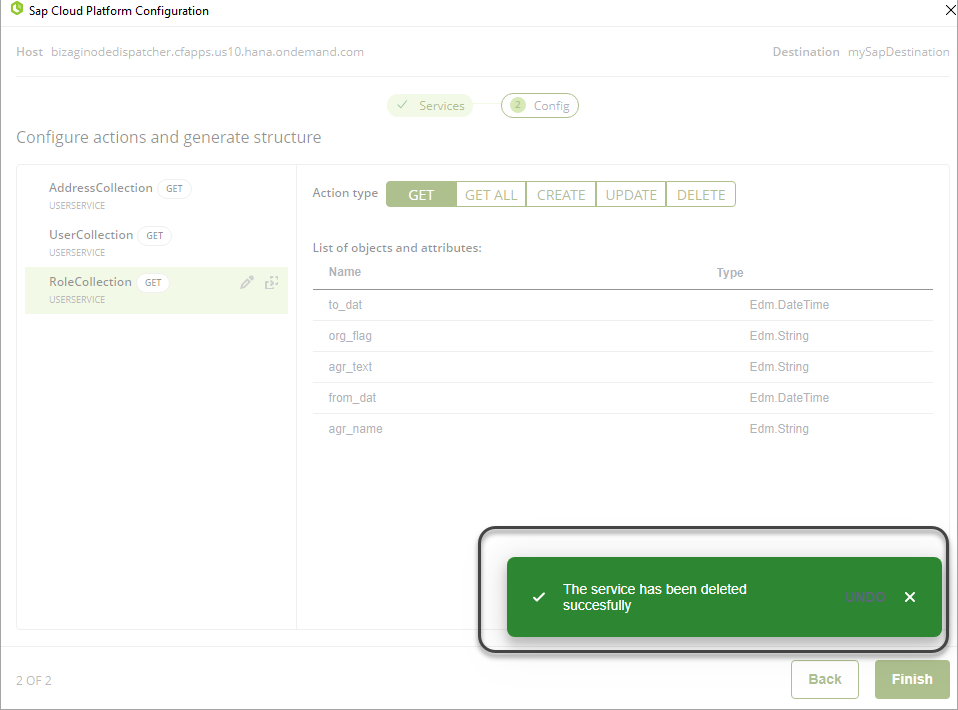
Task: Select the GET ALL action type
Action: (491, 195)
